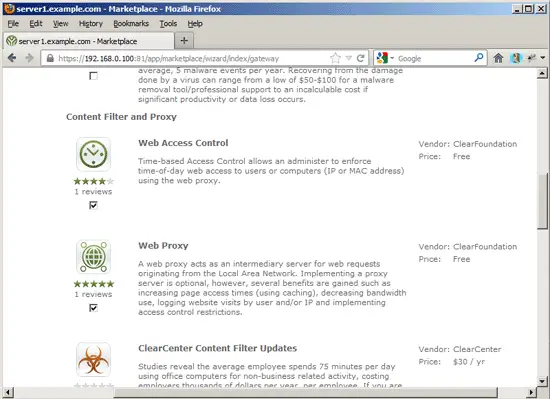
Task: Check the malware app checkbox at top
Action: tap(93, 76)
